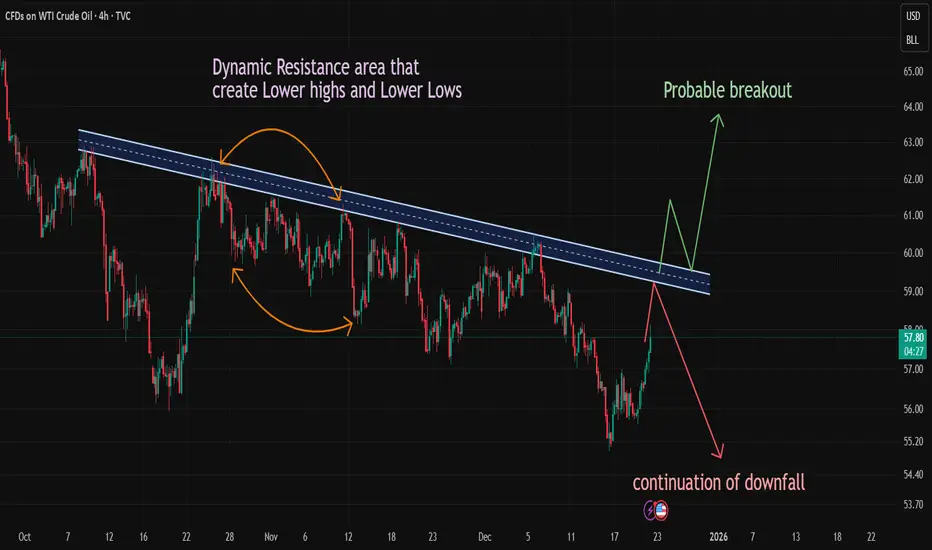Click the 61.00 price axis label
Viewport: 932px width, 550px height.
[913, 215]
